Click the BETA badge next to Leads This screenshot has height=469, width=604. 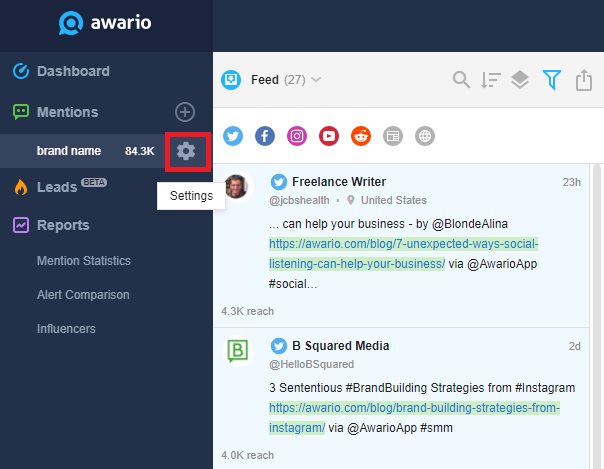tap(94, 182)
